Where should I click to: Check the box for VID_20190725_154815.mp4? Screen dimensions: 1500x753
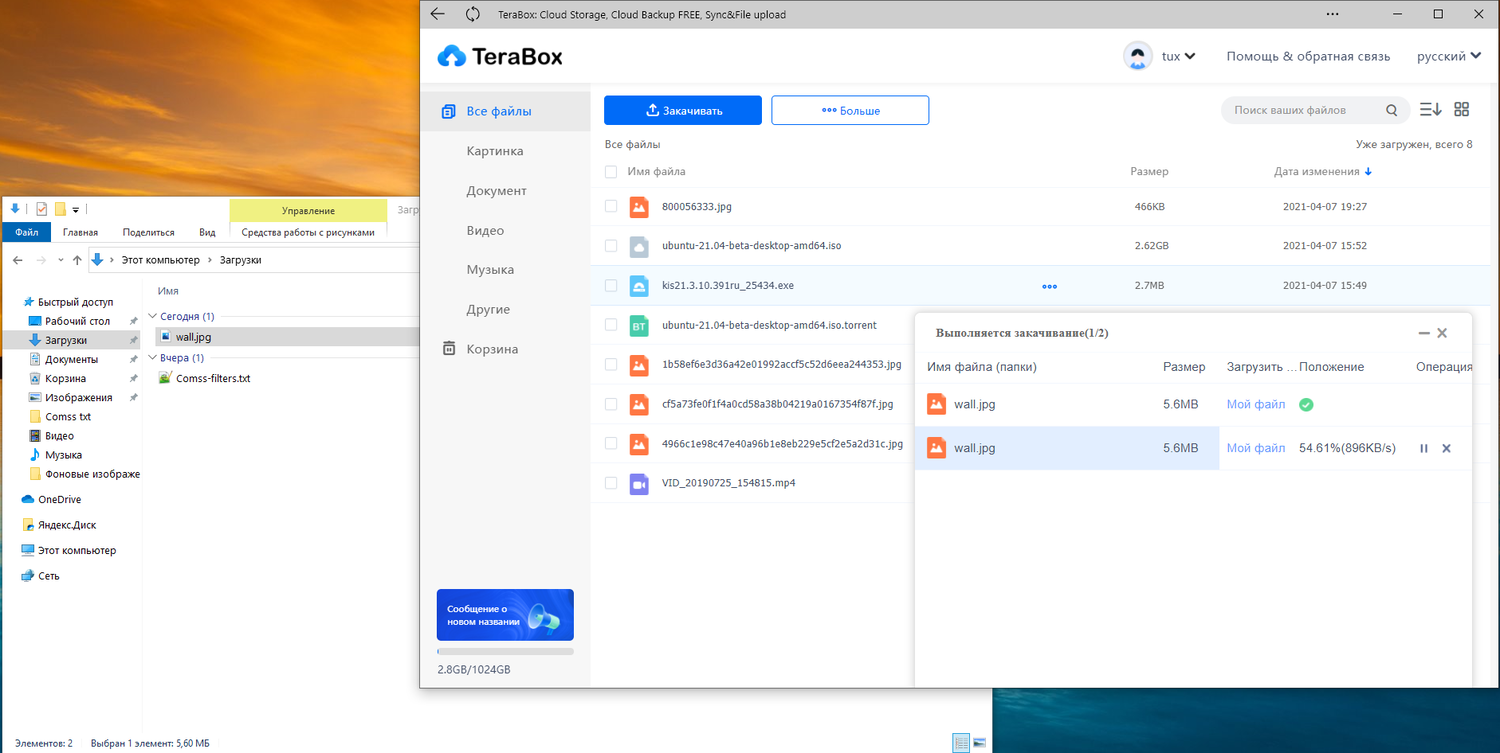pyautogui.click(x=611, y=483)
